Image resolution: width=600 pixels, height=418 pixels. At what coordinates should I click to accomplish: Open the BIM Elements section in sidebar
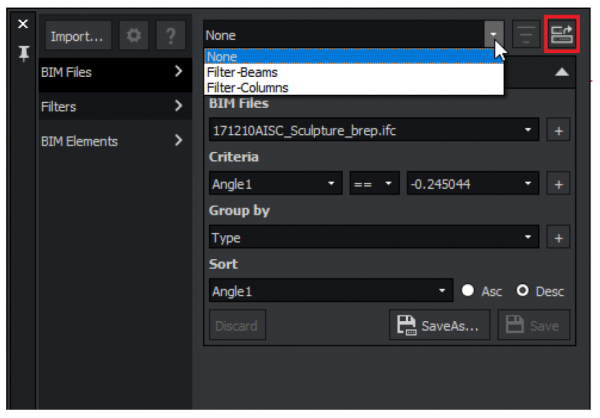coord(112,141)
